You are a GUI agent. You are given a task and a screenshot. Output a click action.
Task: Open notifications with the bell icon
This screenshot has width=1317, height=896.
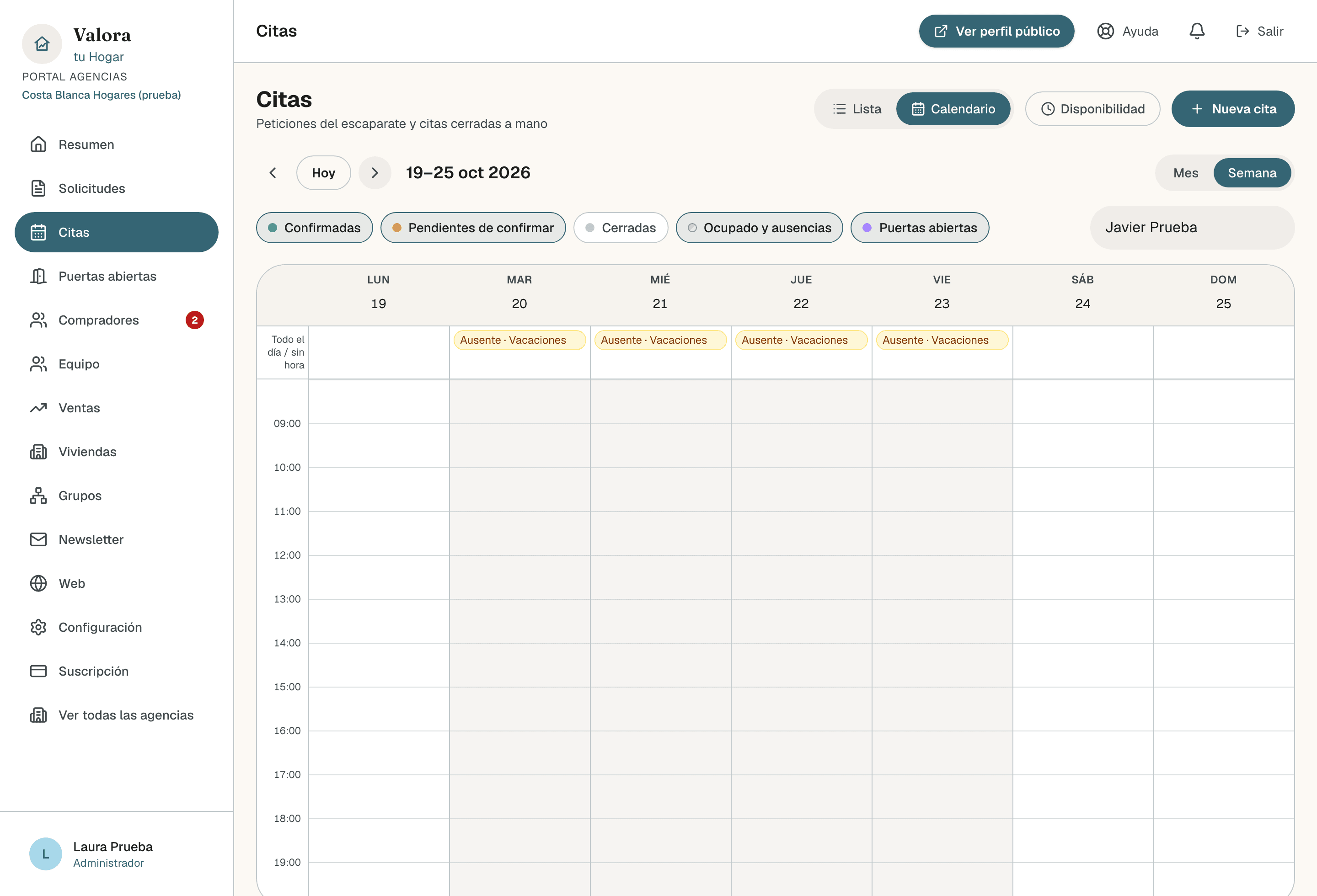[x=1197, y=31]
